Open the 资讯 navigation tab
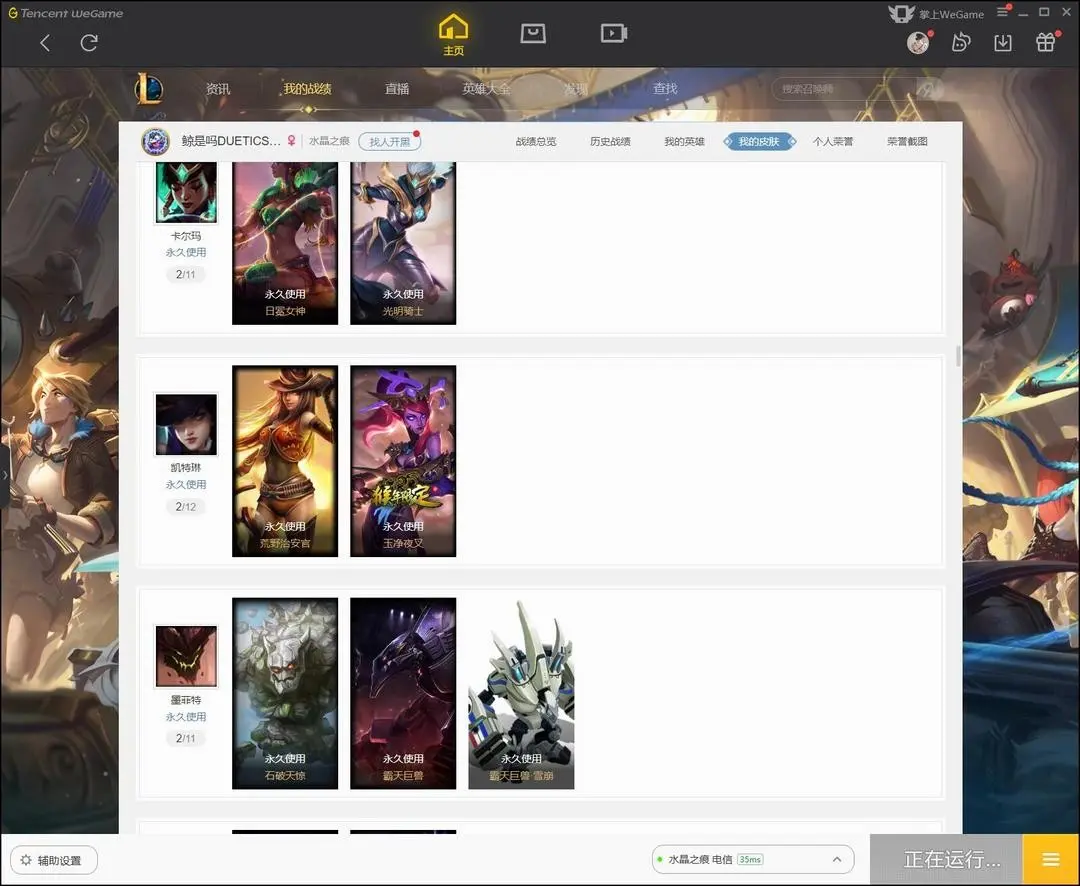Screen dimensions: 1080x886 pyautogui.click(x=218, y=89)
